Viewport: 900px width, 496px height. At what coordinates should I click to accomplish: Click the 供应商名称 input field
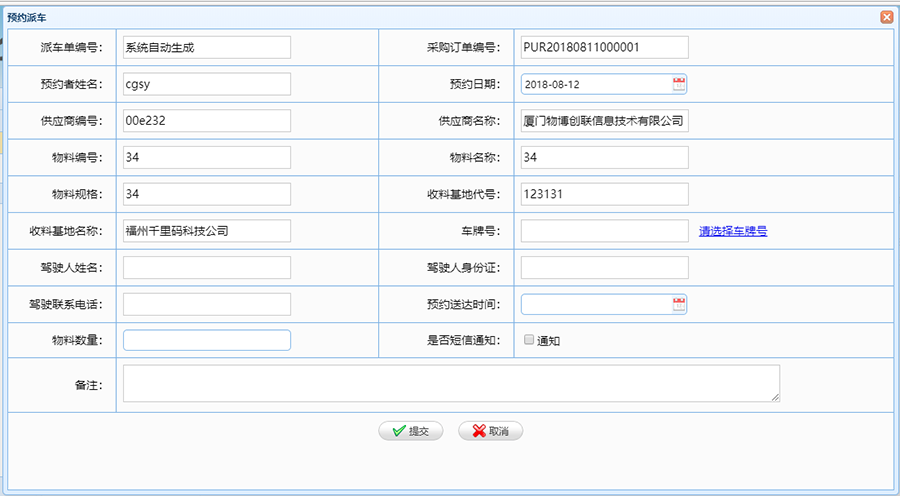[604, 121]
